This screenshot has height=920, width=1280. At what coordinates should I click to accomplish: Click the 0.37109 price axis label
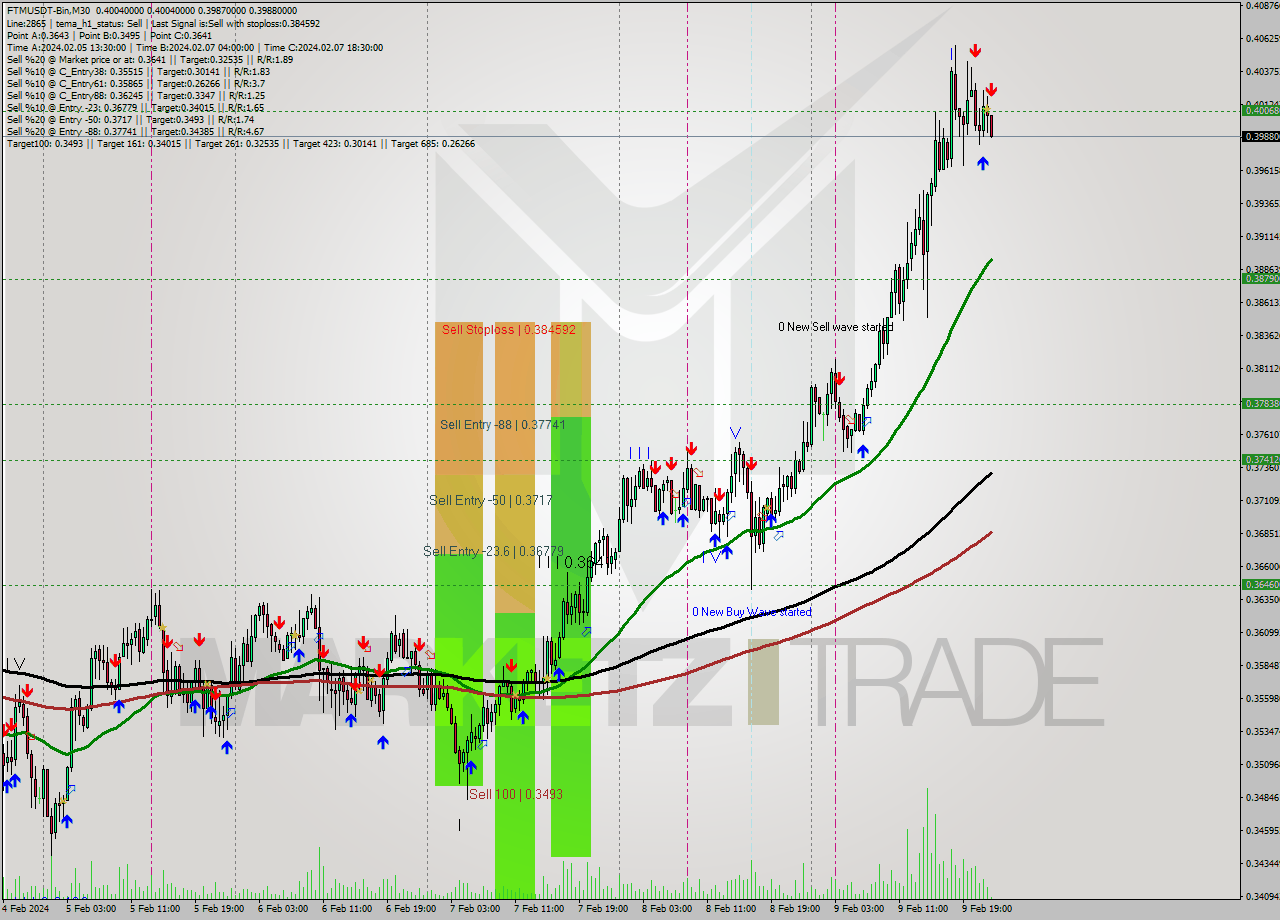coord(1262,501)
